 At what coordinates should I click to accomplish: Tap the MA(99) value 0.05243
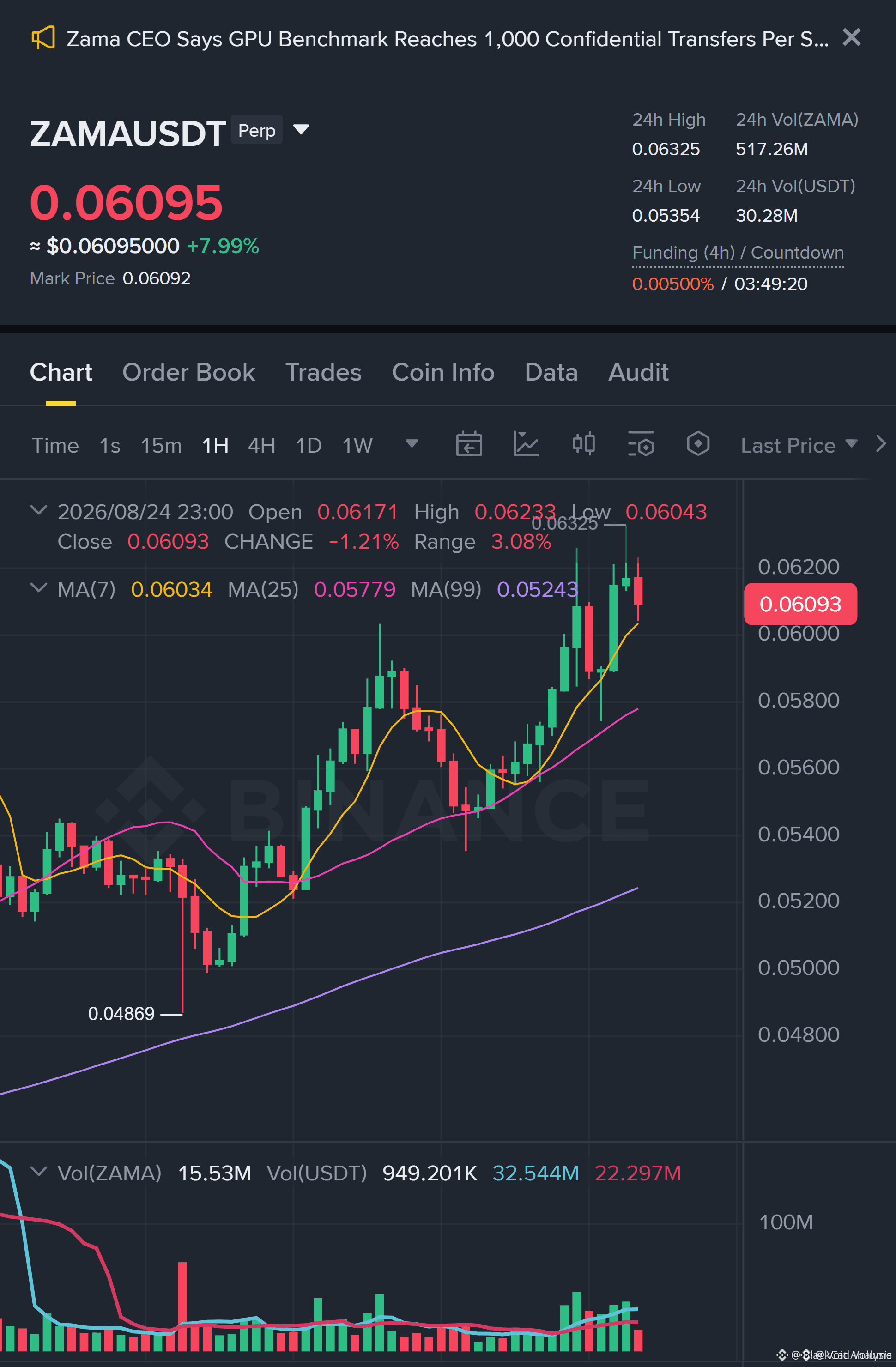(x=537, y=589)
